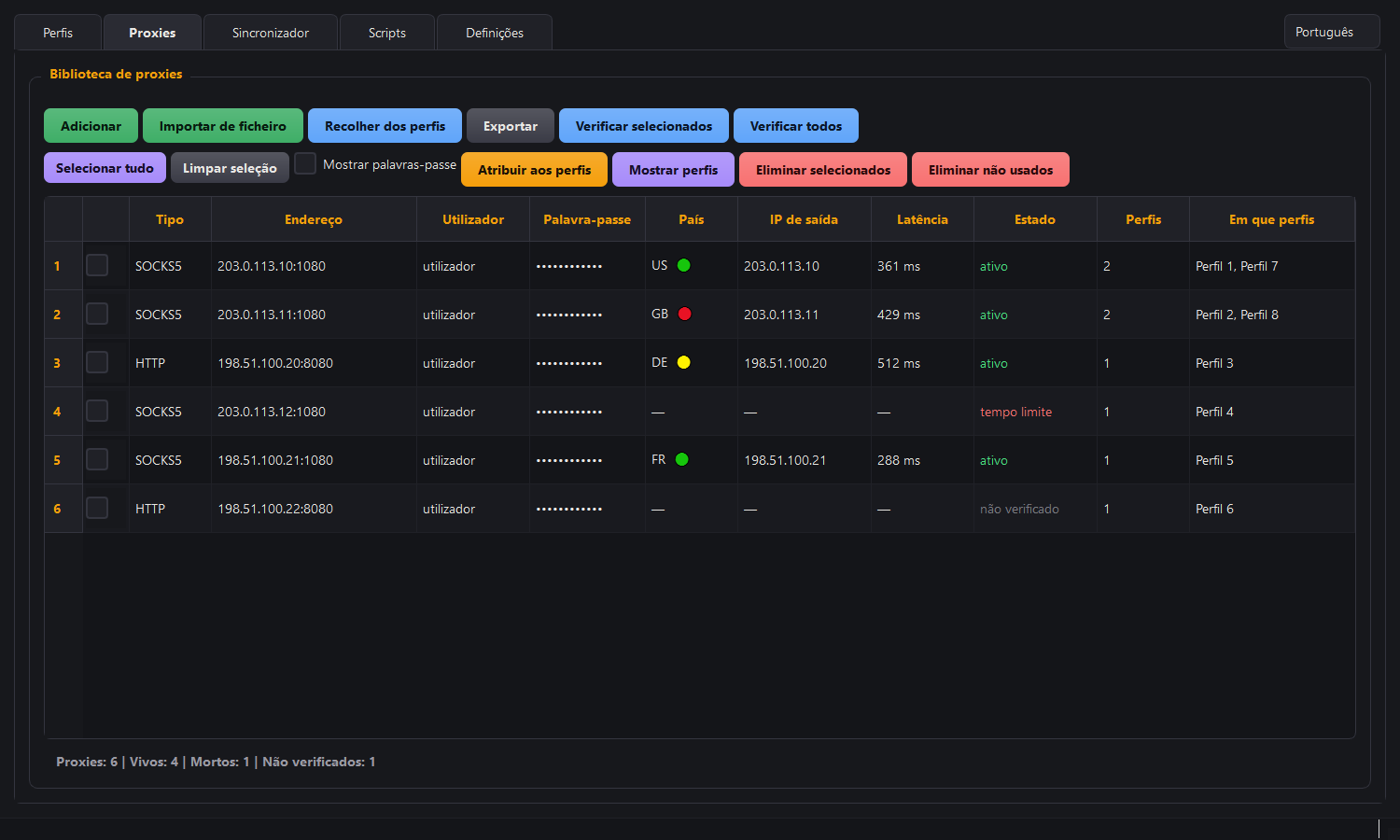This screenshot has width=1400, height=840.
Task: Sort by the Tipo column header
Action: point(170,219)
